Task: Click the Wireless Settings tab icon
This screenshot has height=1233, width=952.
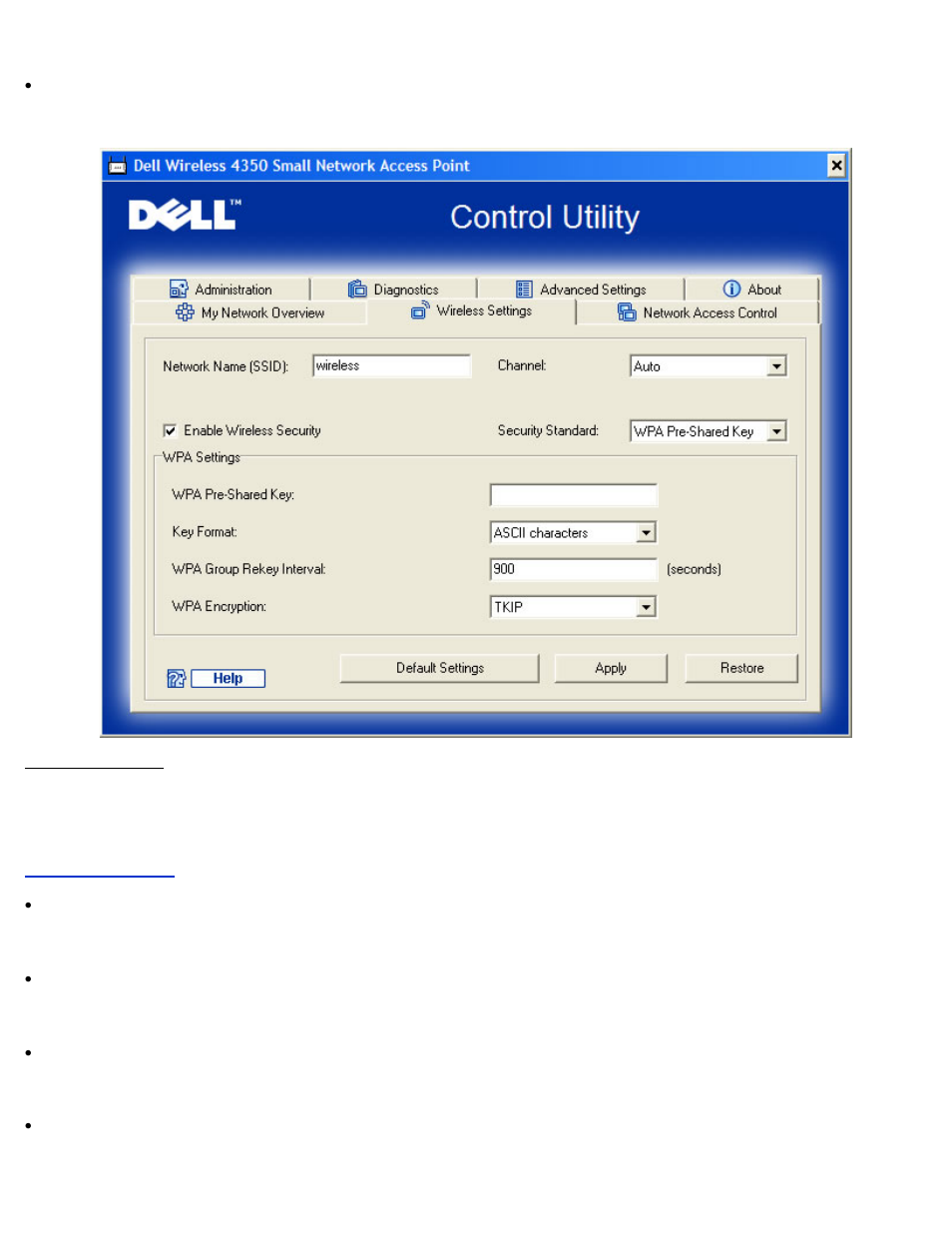Action: tap(420, 309)
